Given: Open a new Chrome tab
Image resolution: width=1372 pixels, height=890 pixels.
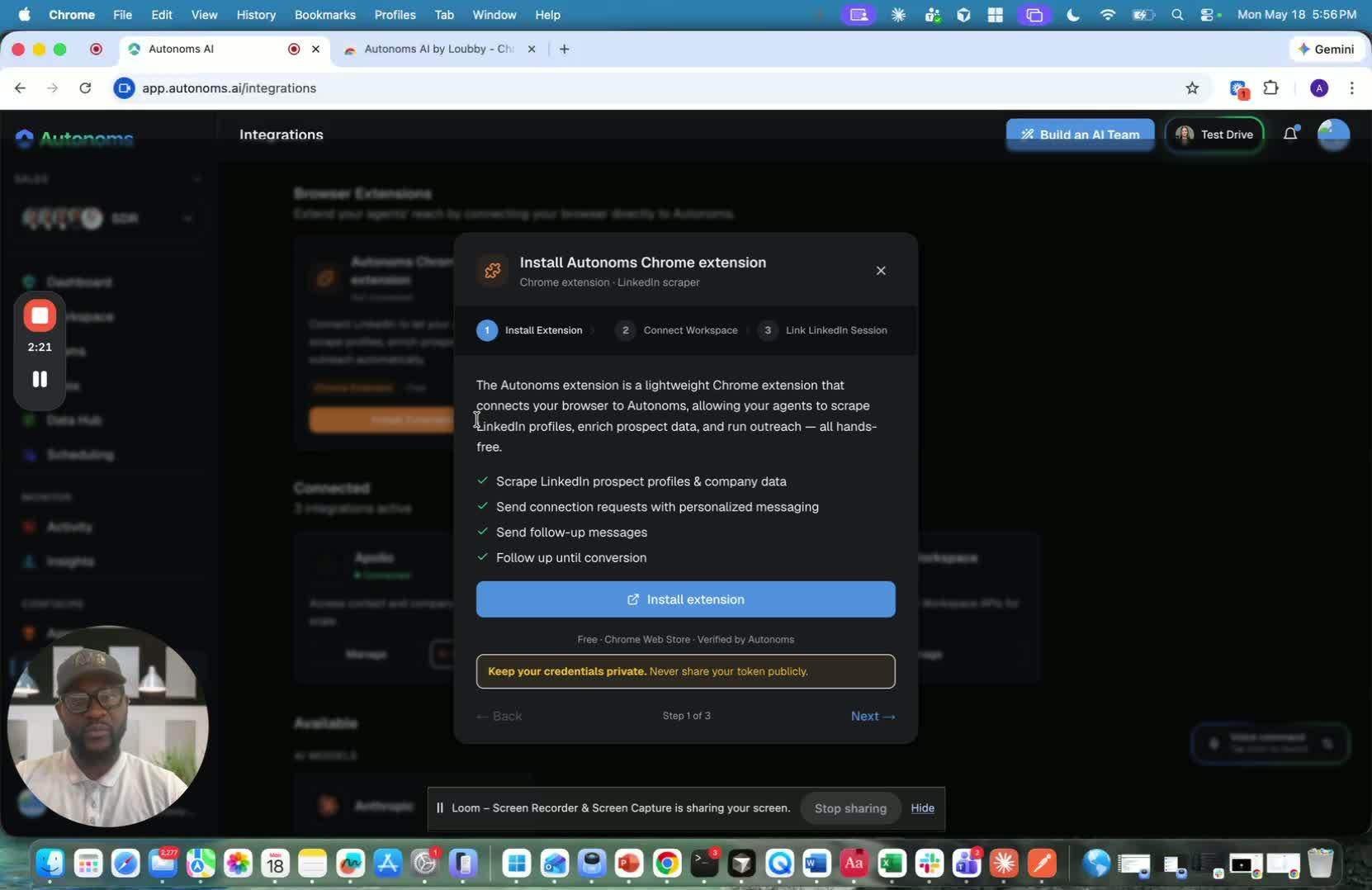Looking at the screenshot, I should (x=564, y=49).
